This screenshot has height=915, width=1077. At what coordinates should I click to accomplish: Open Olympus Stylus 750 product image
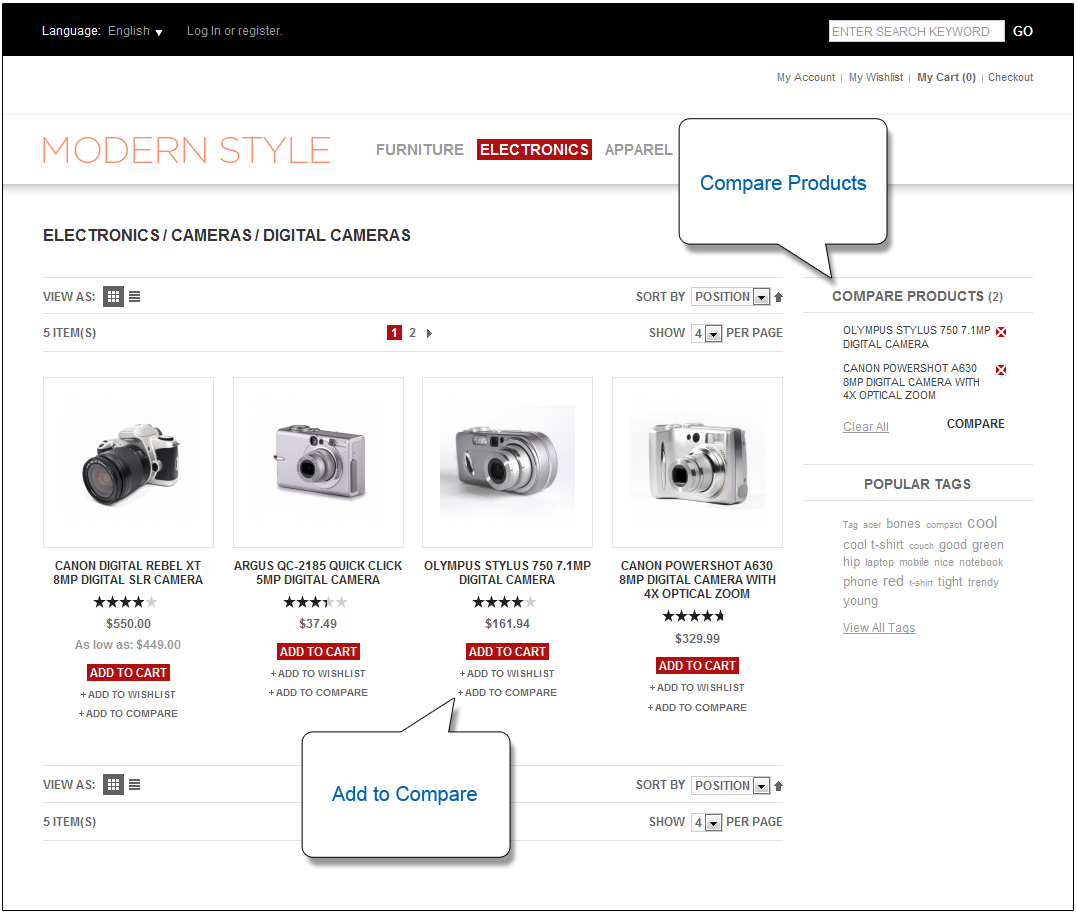tap(508, 462)
